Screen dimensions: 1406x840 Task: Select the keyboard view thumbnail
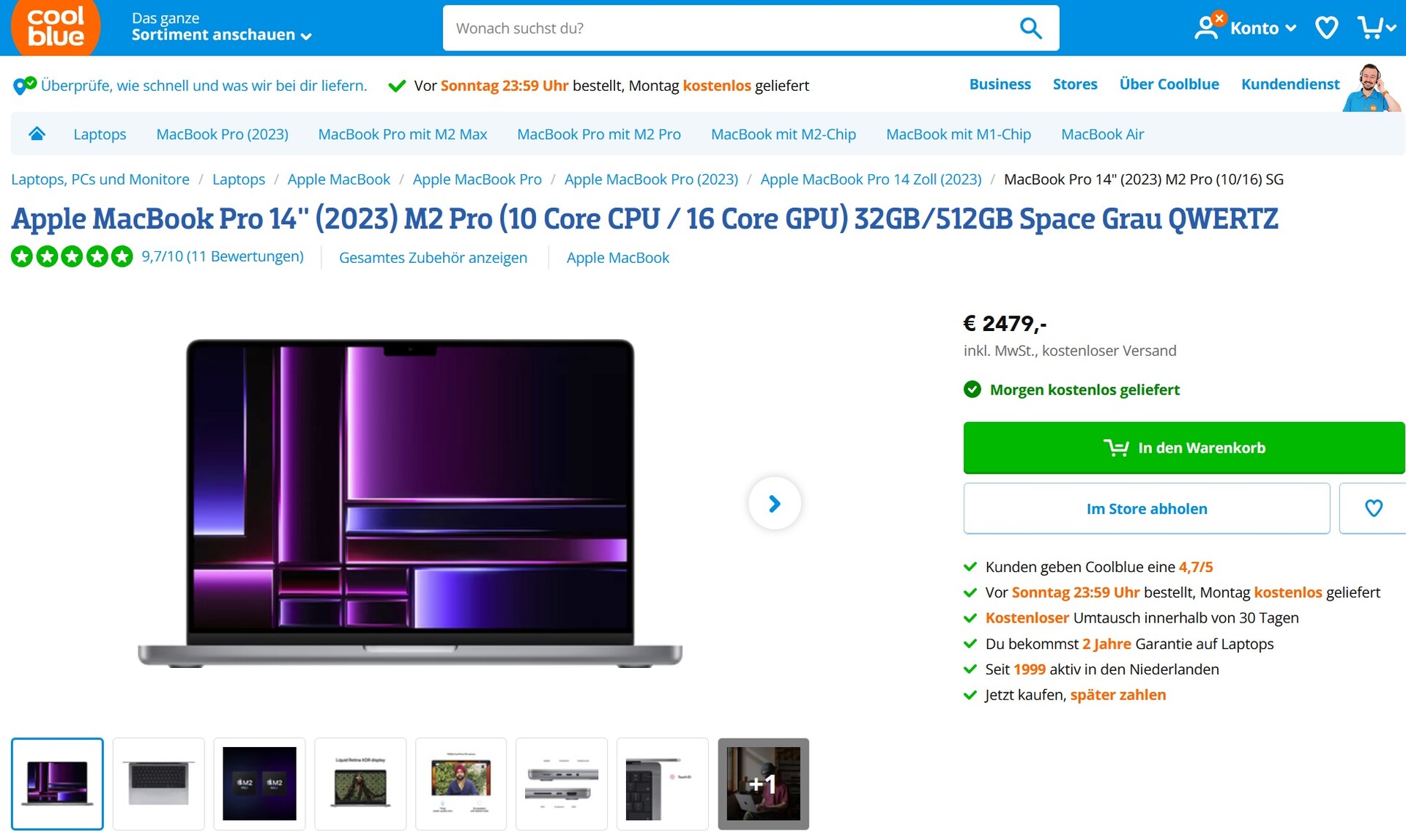158,784
